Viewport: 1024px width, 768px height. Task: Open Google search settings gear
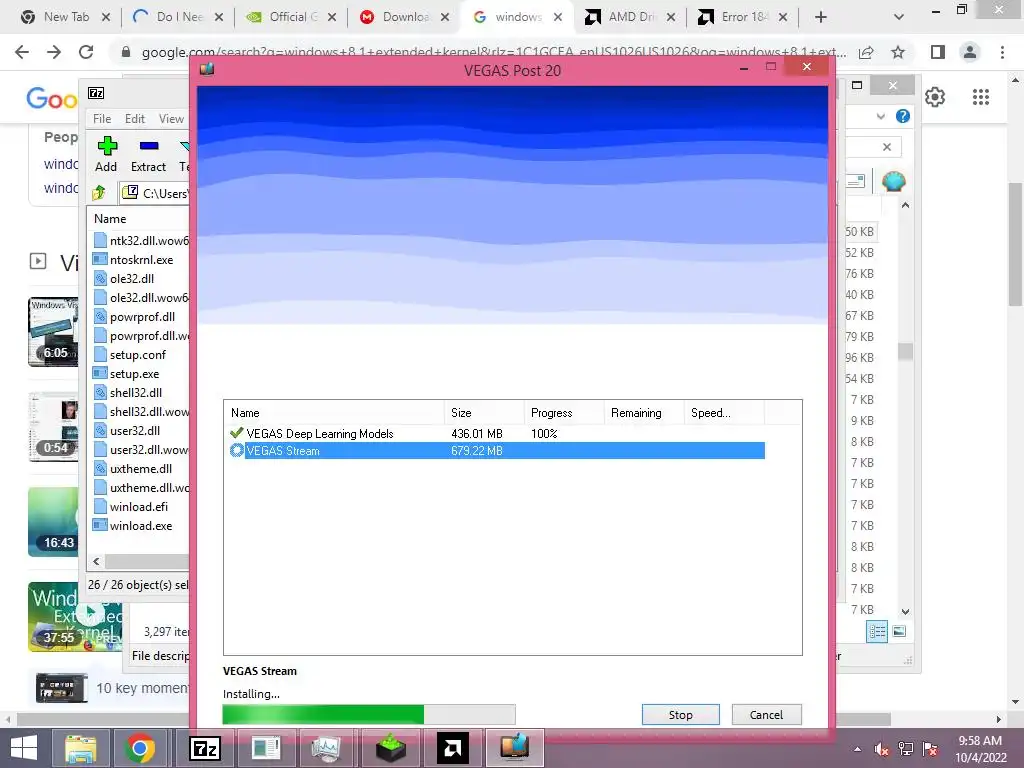click(x=935, y=97)
